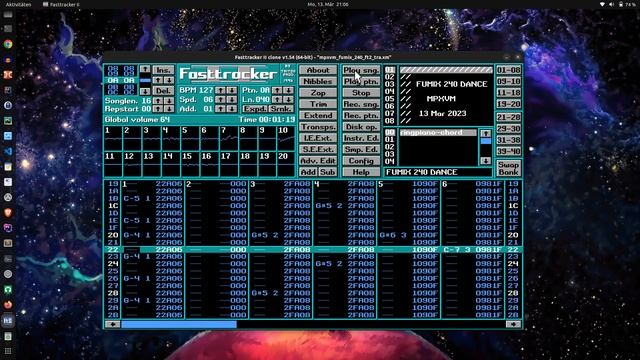Click the Expd. expand pattern button

(255, 109)
